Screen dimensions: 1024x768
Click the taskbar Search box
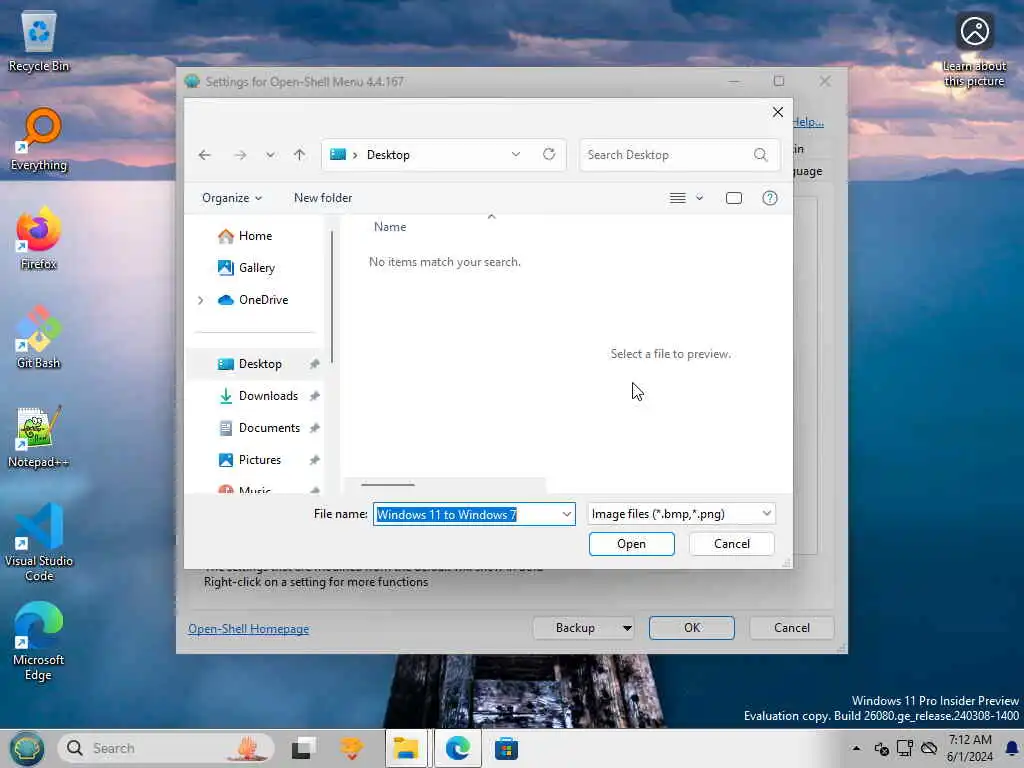pyautogui.click(x=167, y=748)
